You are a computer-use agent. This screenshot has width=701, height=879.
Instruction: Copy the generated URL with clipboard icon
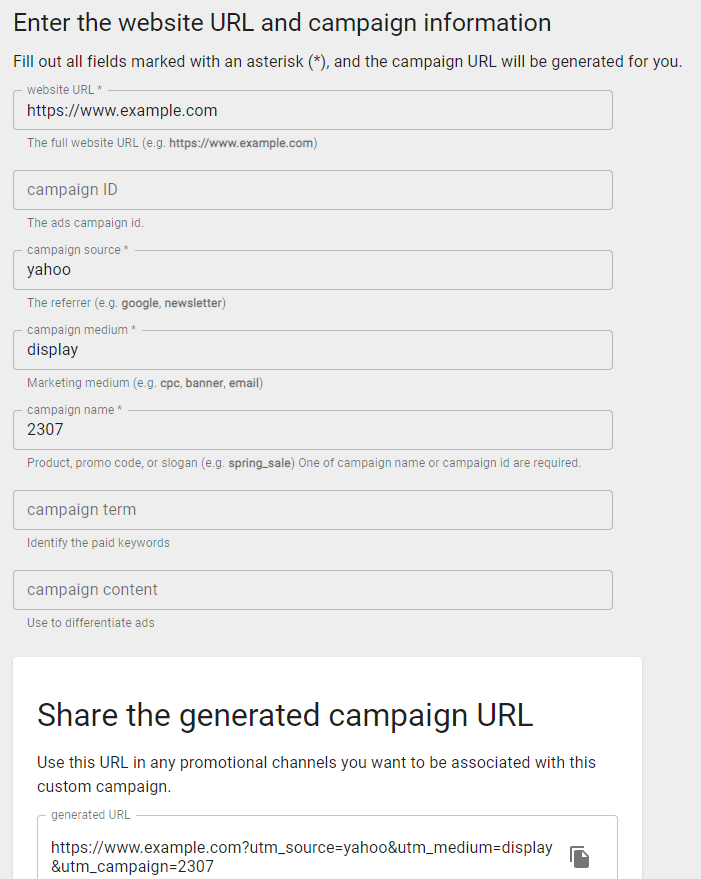pos(579,857)
